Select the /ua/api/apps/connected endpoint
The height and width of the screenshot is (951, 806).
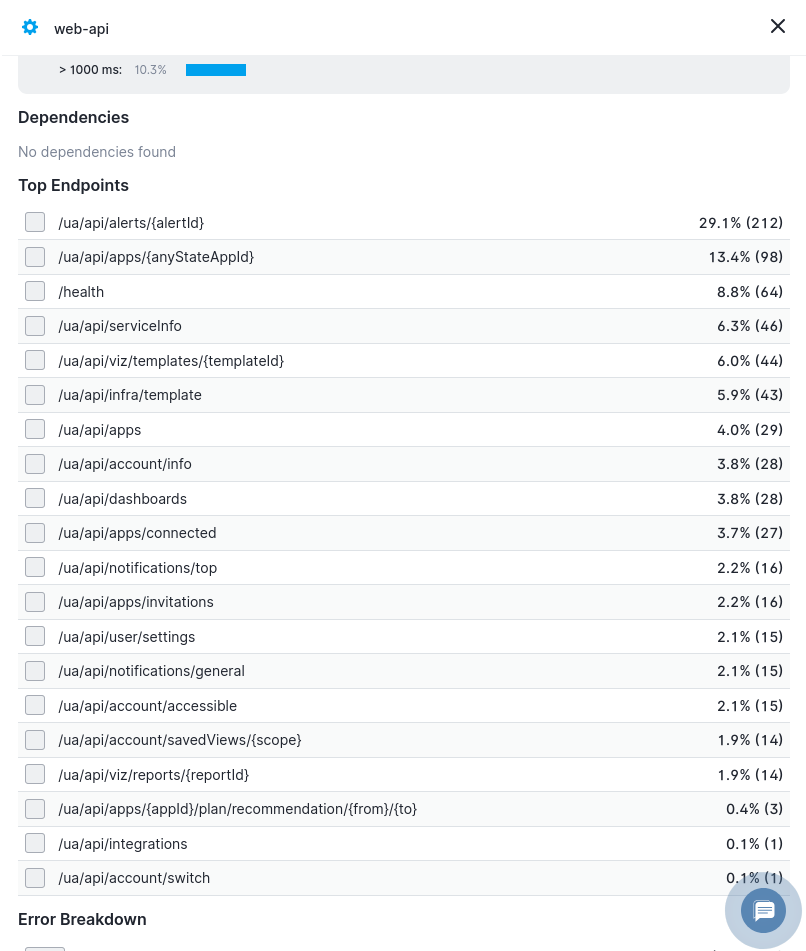[137, 533]
